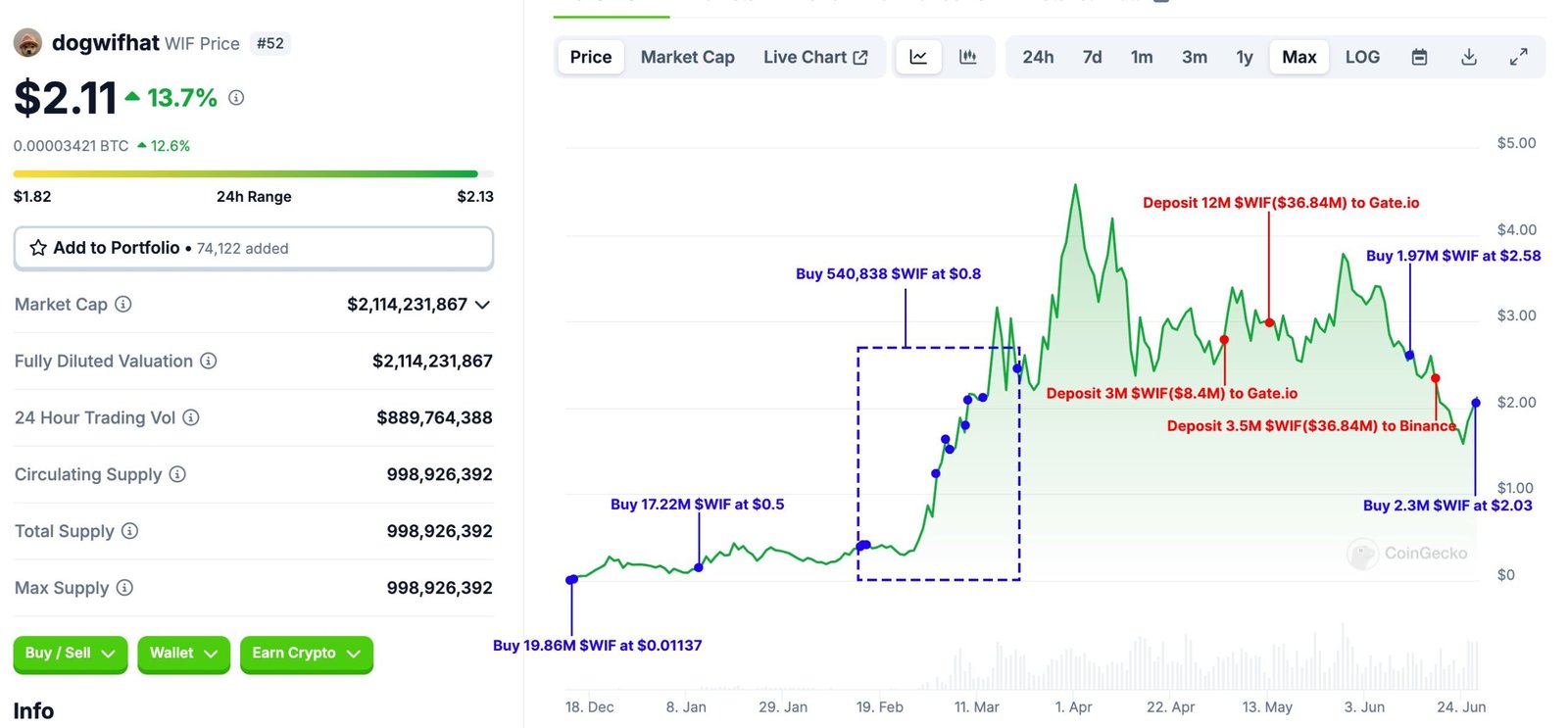
Task: Click the dogwifhat coin logo
Action: coord(27,43)
